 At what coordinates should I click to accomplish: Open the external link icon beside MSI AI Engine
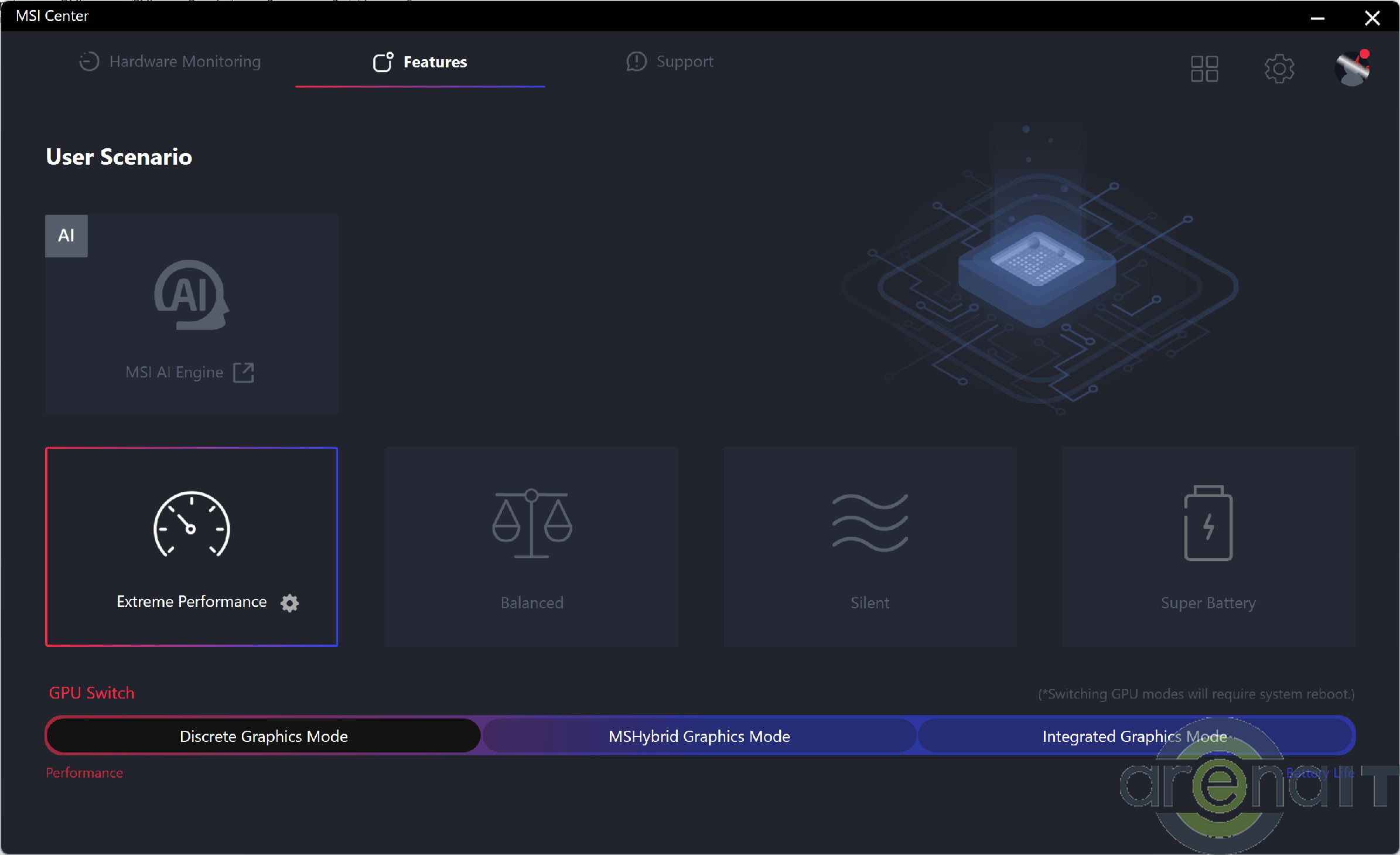pos(244,373)
